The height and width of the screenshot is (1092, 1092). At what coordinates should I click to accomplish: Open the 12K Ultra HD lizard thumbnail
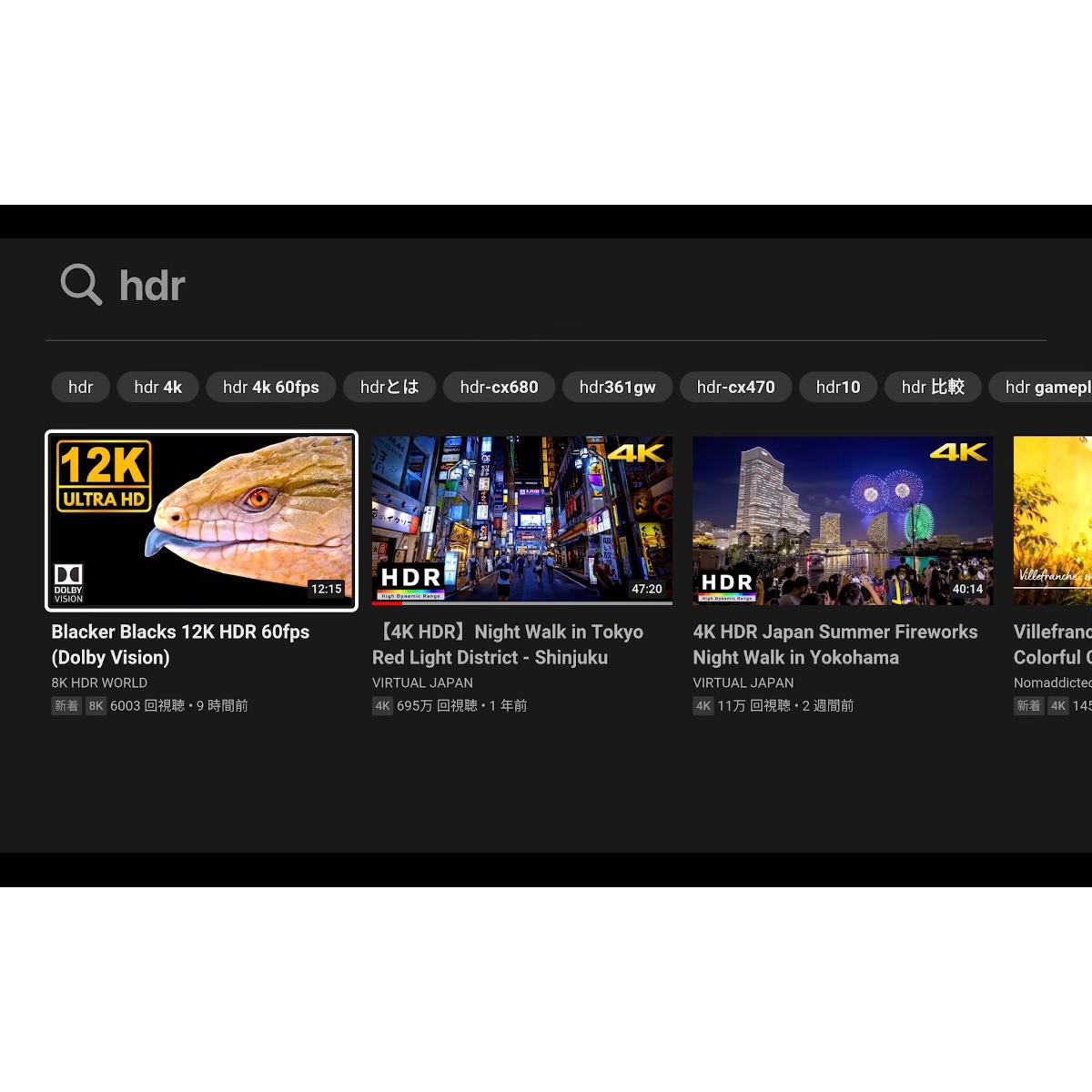(x=201, y=521)
